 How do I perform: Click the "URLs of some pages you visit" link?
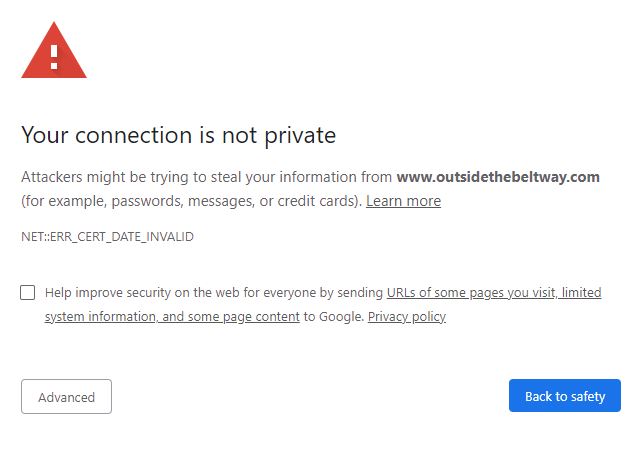472,292
